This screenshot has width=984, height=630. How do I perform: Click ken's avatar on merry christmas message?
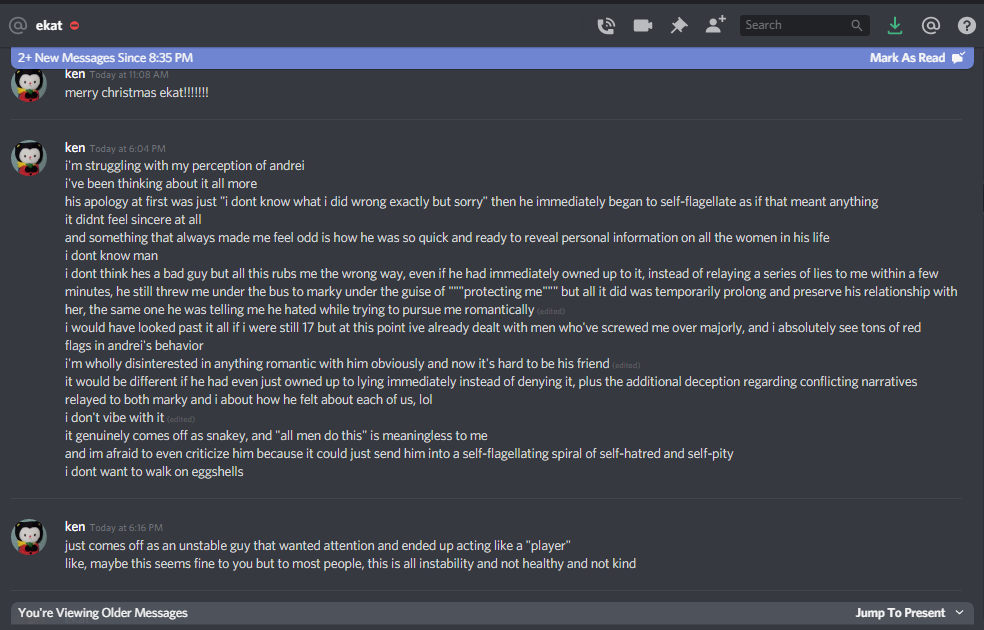point(29,85)
